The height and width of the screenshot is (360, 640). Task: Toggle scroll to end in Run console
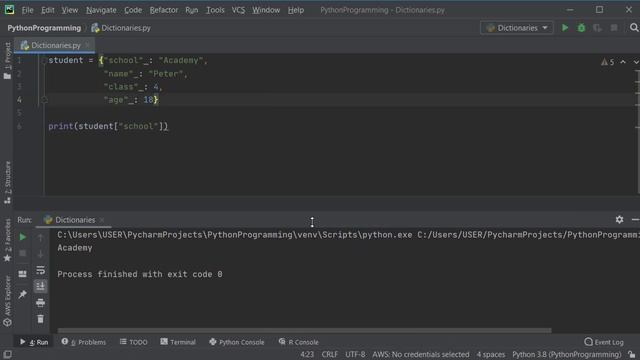(x=40, y=286)
